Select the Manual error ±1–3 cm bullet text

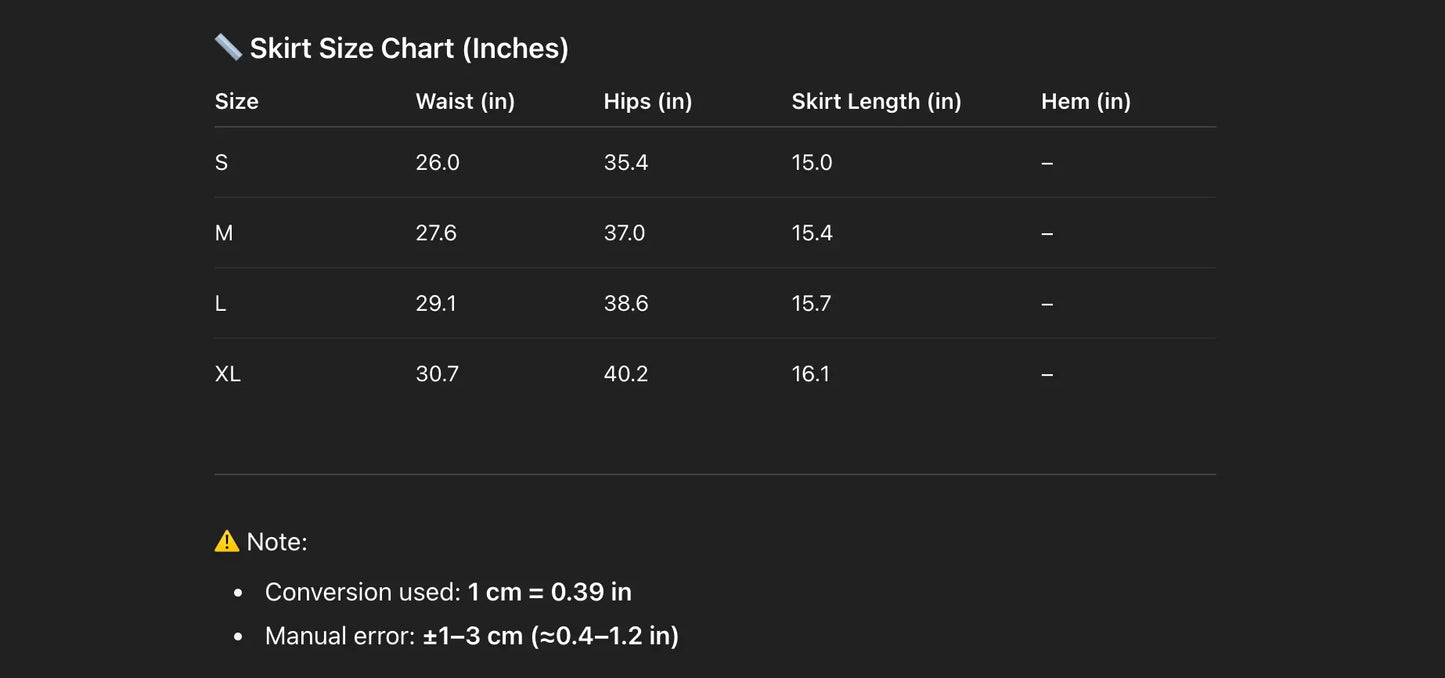click(x=471, y=636)
